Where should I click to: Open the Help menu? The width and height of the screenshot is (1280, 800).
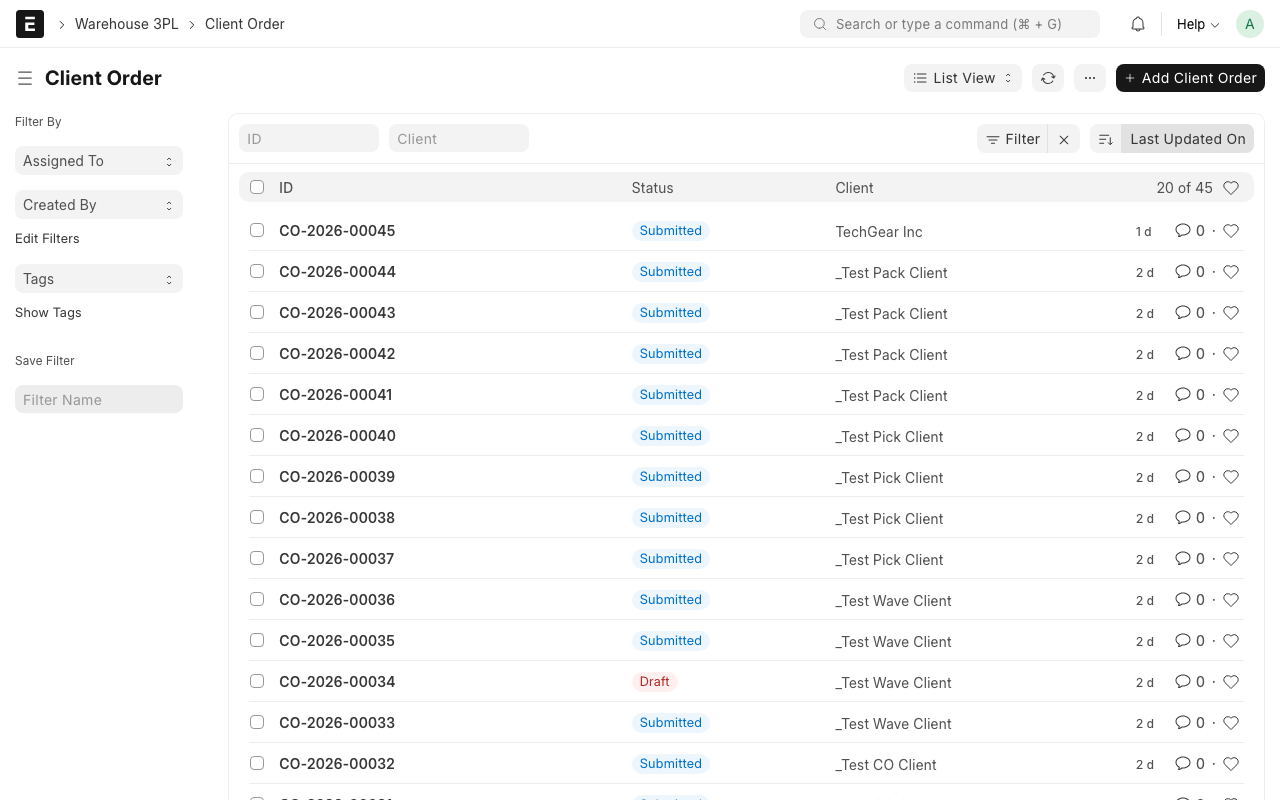tap(1196, 23)
